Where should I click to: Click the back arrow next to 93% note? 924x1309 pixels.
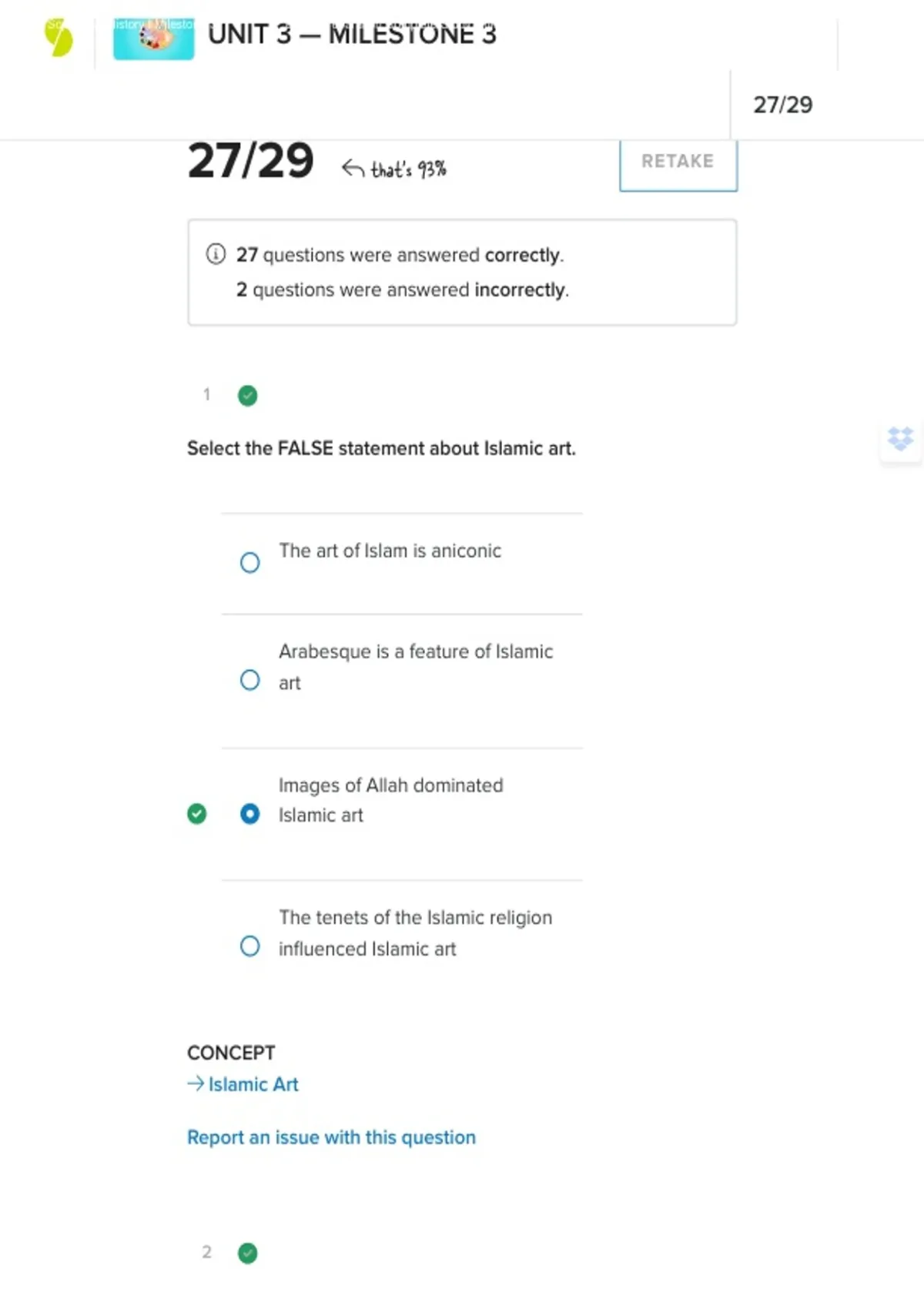click(x=353, y=169)
